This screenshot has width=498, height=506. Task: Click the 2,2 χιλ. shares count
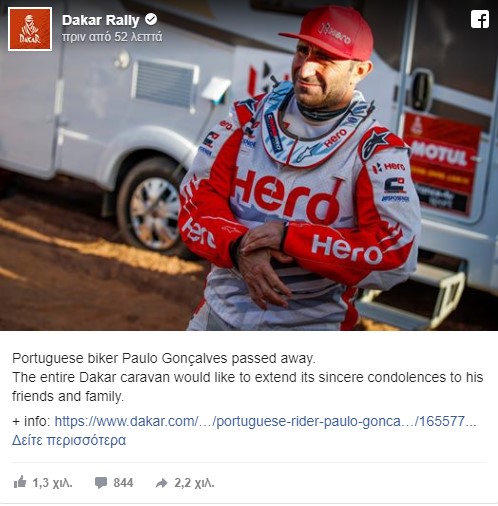tap(194, 483)
